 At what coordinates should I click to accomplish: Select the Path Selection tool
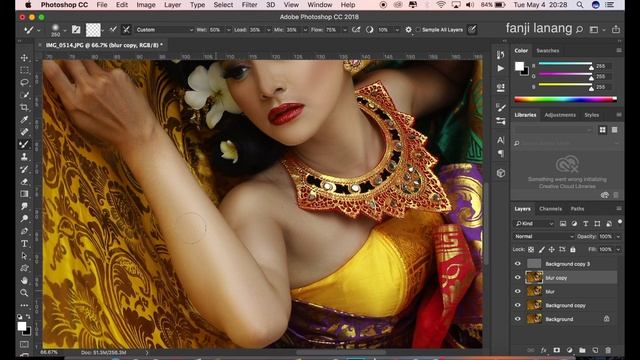tap(24, 256)
